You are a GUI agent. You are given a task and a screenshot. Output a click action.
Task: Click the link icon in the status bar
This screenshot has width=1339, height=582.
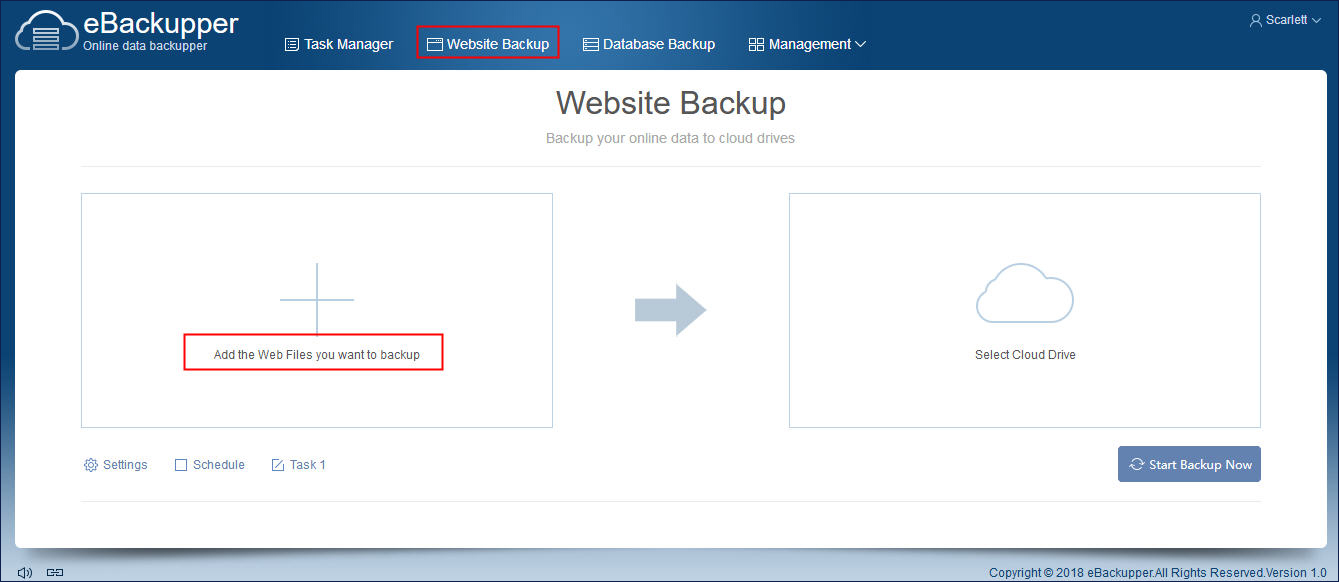[55, 573]
